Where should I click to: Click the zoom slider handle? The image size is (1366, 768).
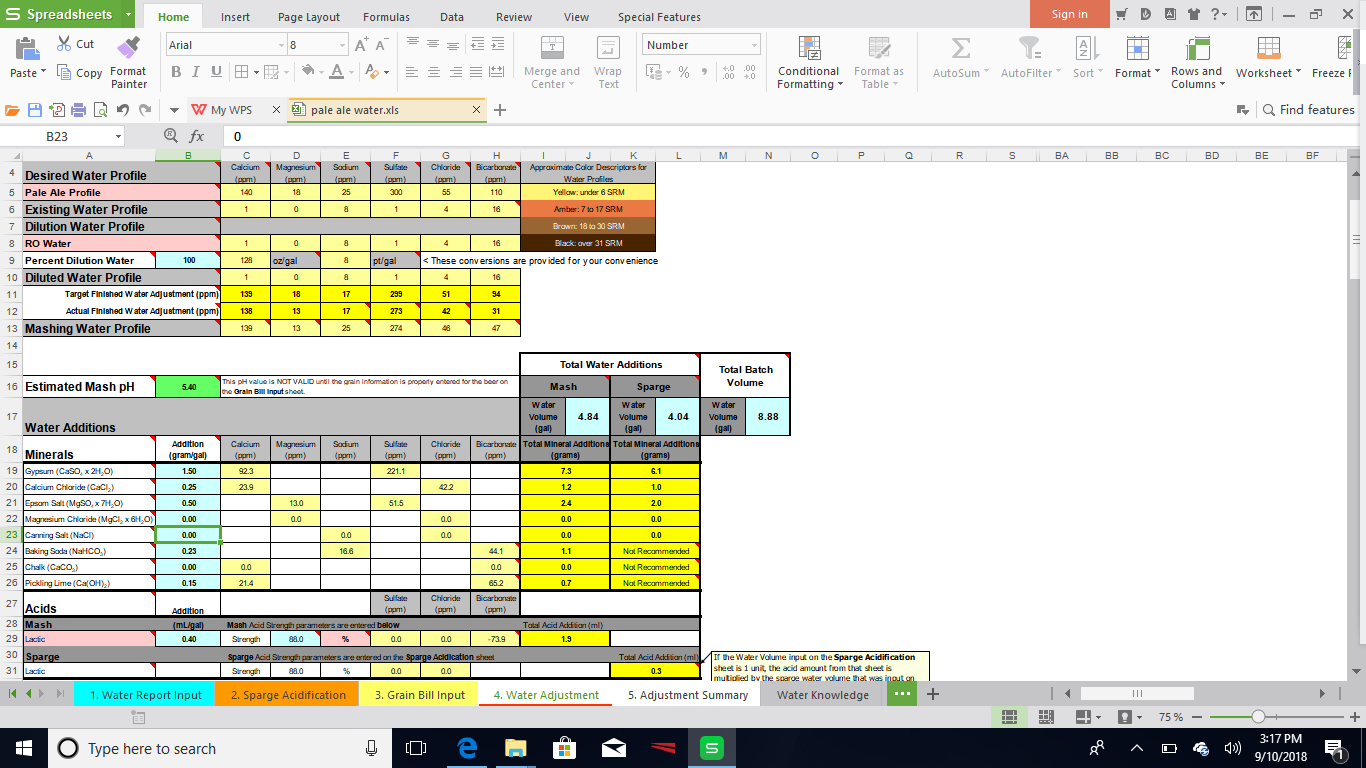click(1258, 717)
